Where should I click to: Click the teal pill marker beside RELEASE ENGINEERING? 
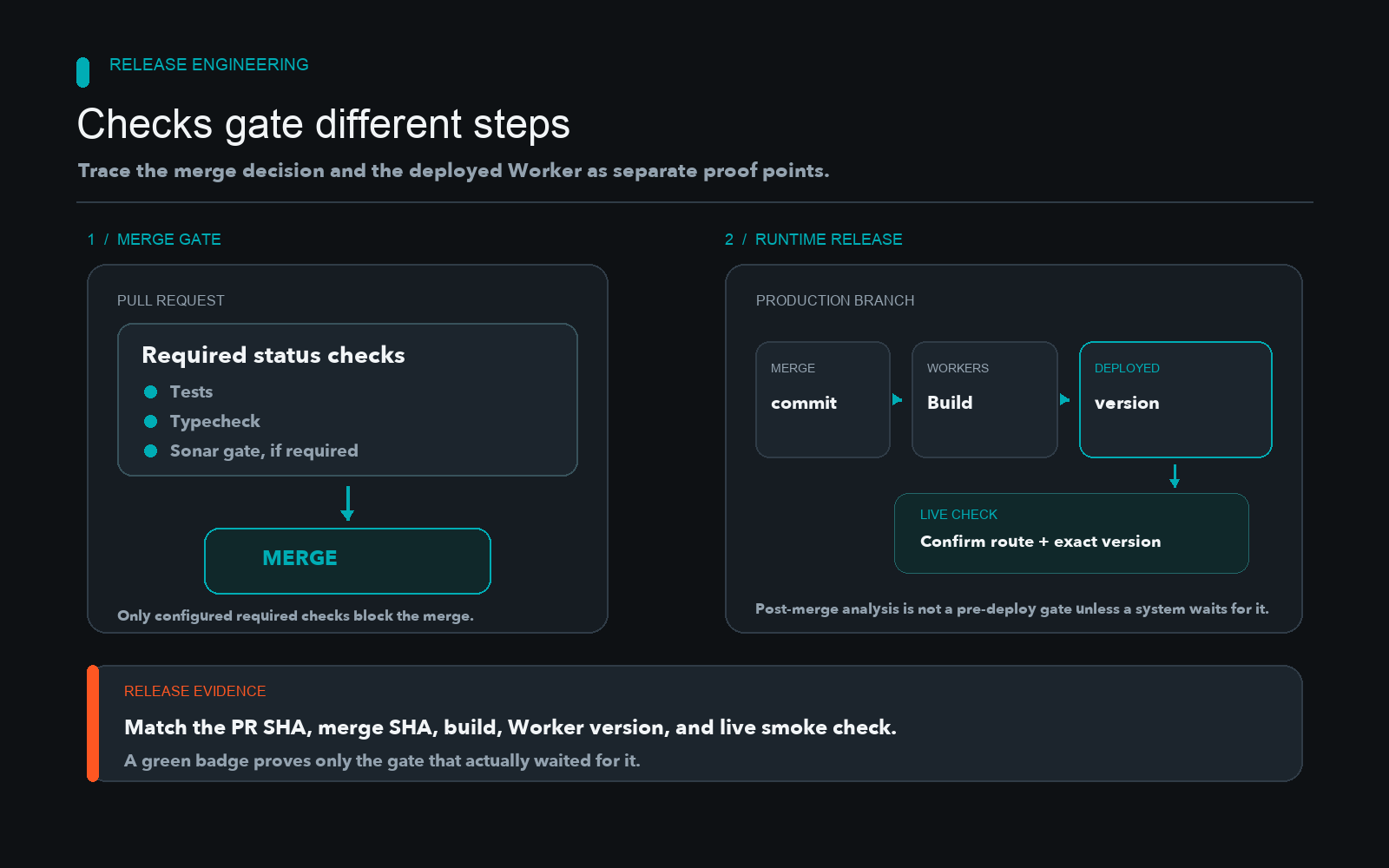(x=83, y=72)
